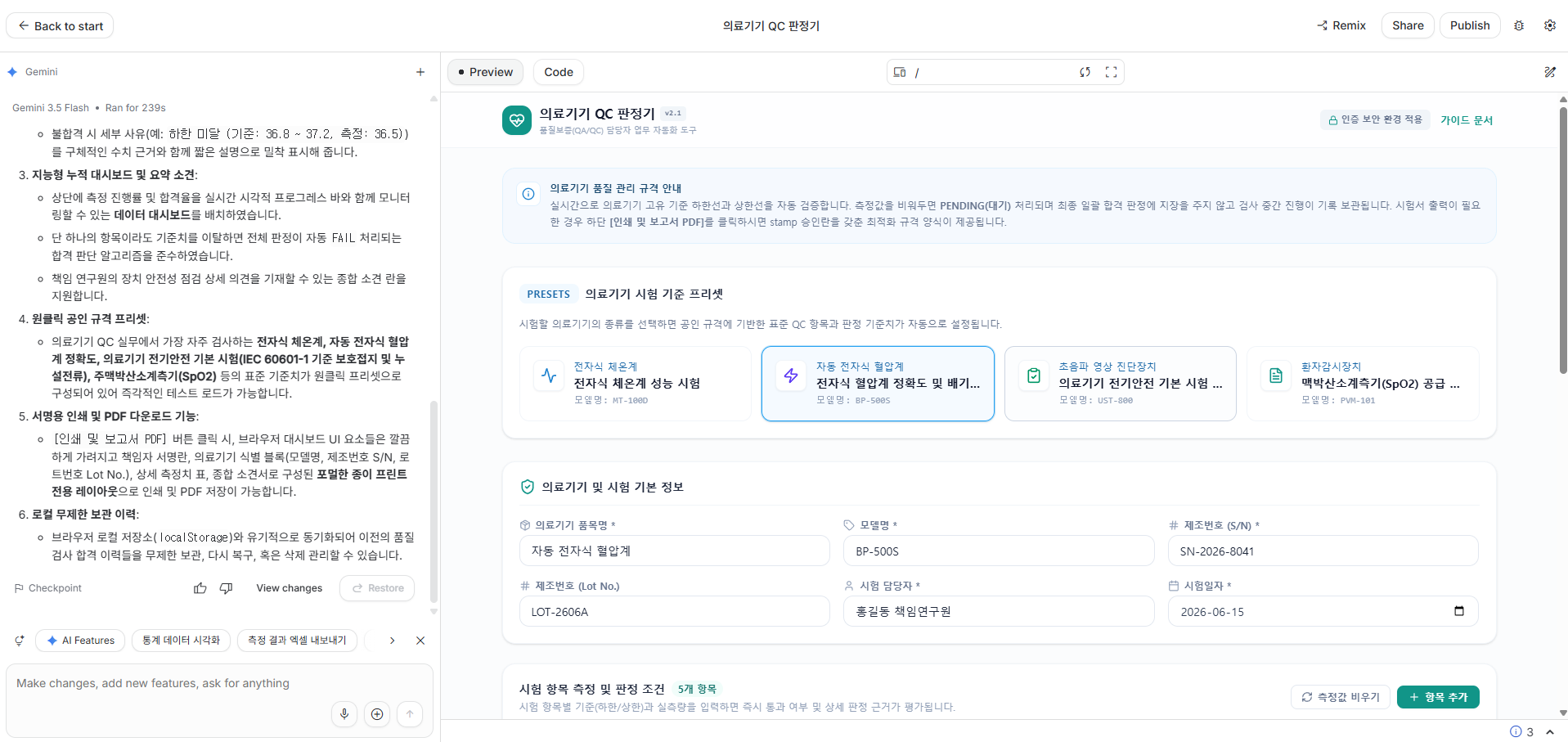The width and height of the screenshot is (1568, 742).
Task: Reload the preview with refresh icon
Action: (1085, 72)
